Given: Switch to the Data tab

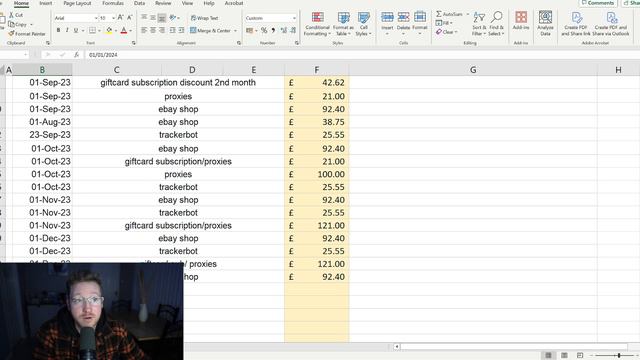Looking at the screenshot, I should pyautogui.click(x=139, y=3).
